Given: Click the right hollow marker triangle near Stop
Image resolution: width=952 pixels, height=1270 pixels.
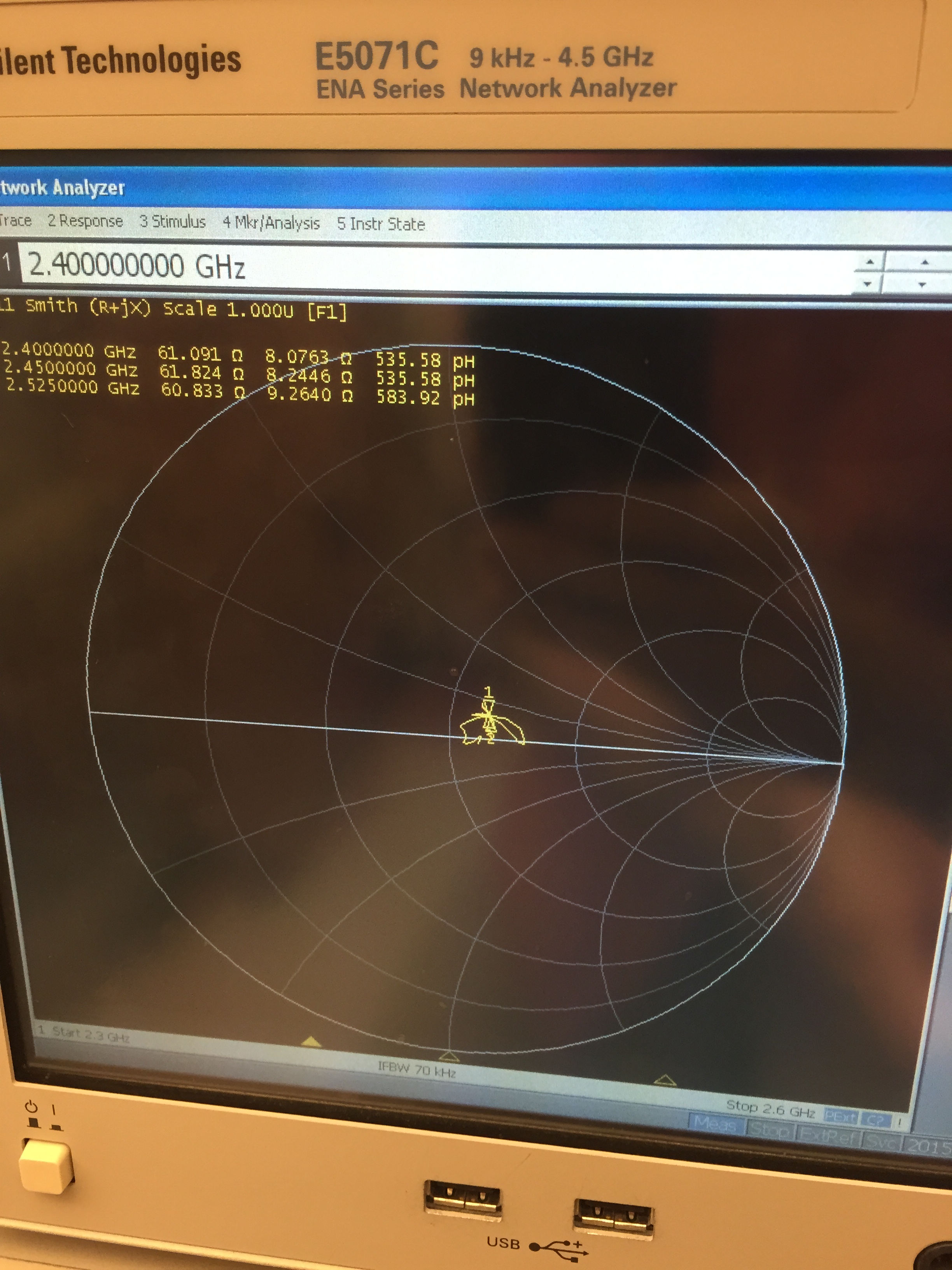Looking at the screenshot, I should [665, 1080].
